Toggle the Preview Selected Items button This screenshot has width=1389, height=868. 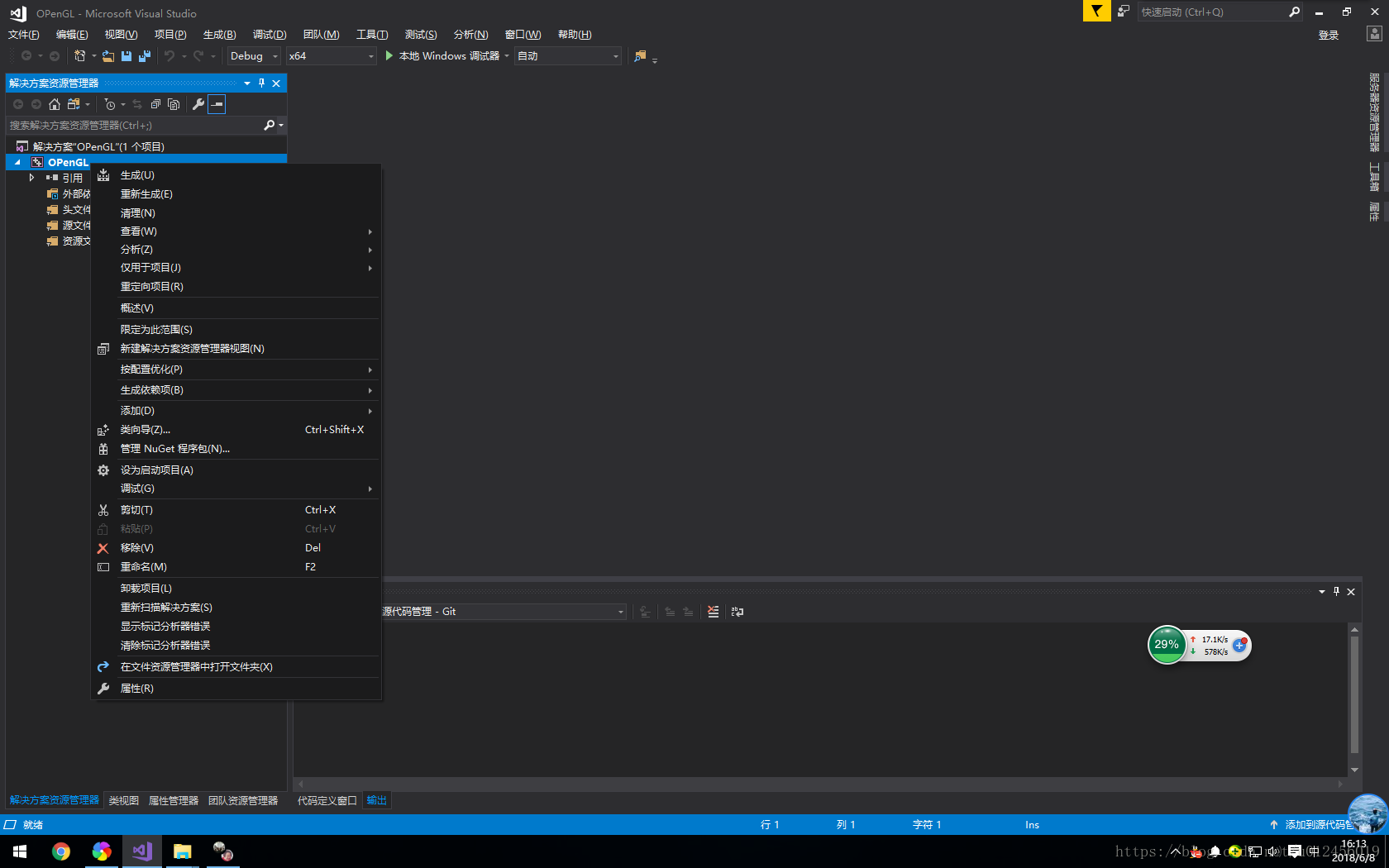click(217, 104)
